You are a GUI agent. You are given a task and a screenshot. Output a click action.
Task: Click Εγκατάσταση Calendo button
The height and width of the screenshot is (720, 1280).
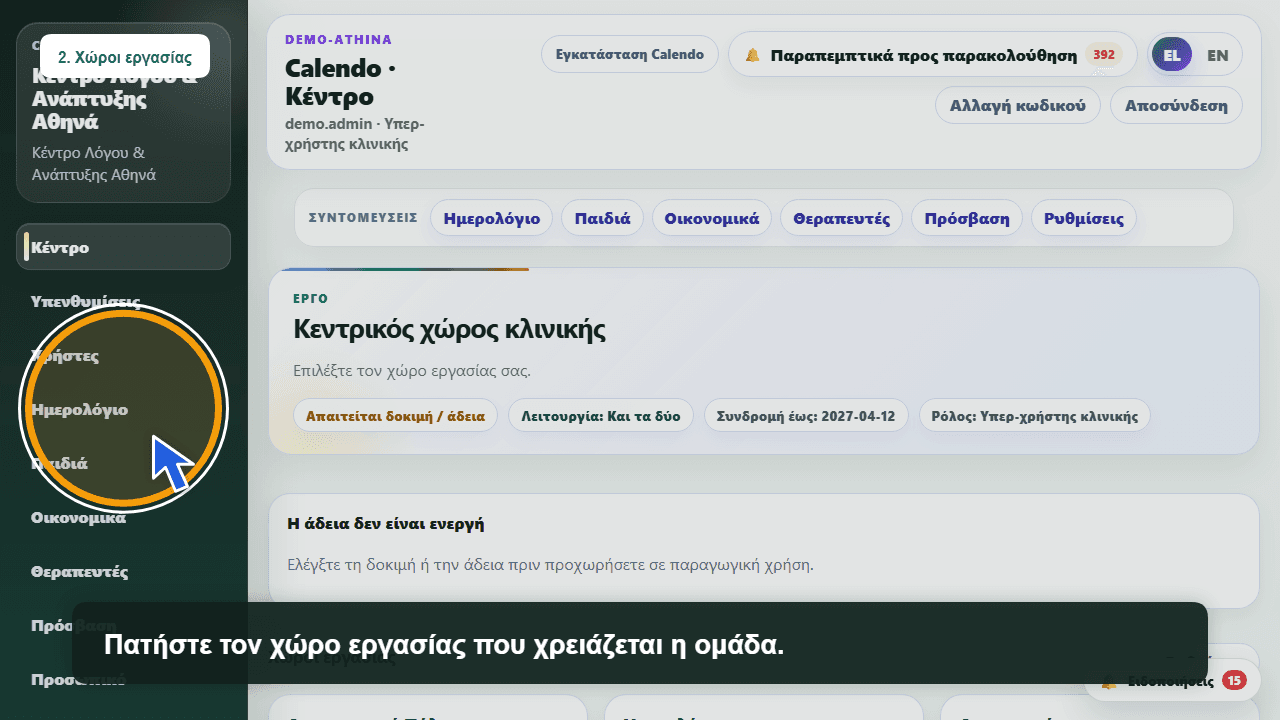tap(630, 54)
